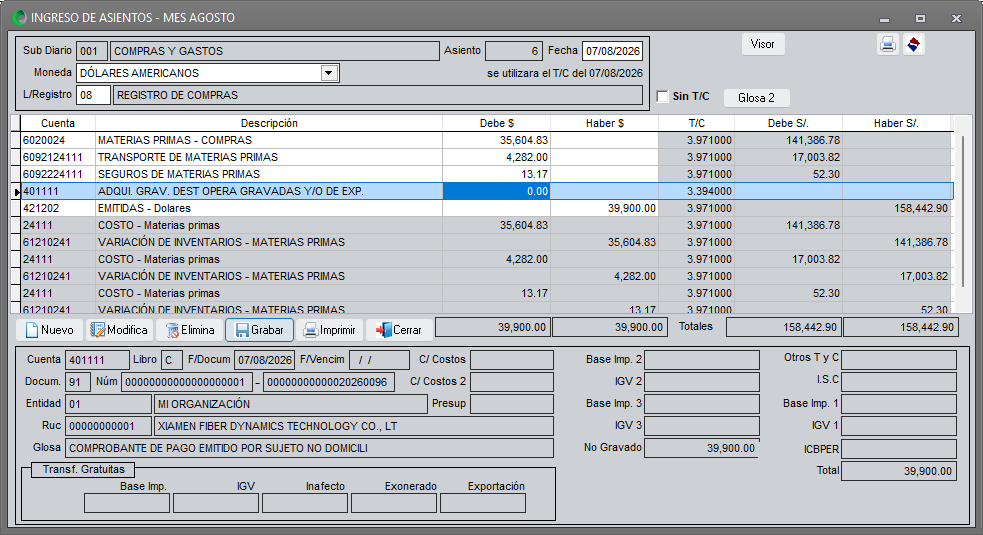This screenshot has width=983, height=535.
Task: Click the C/ Costos field
Action: click(512, 360)
